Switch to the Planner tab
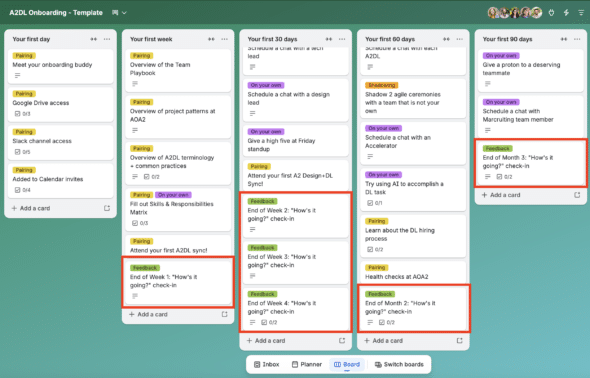The width and height of the screenshot is (590, 378). (307, 364)
